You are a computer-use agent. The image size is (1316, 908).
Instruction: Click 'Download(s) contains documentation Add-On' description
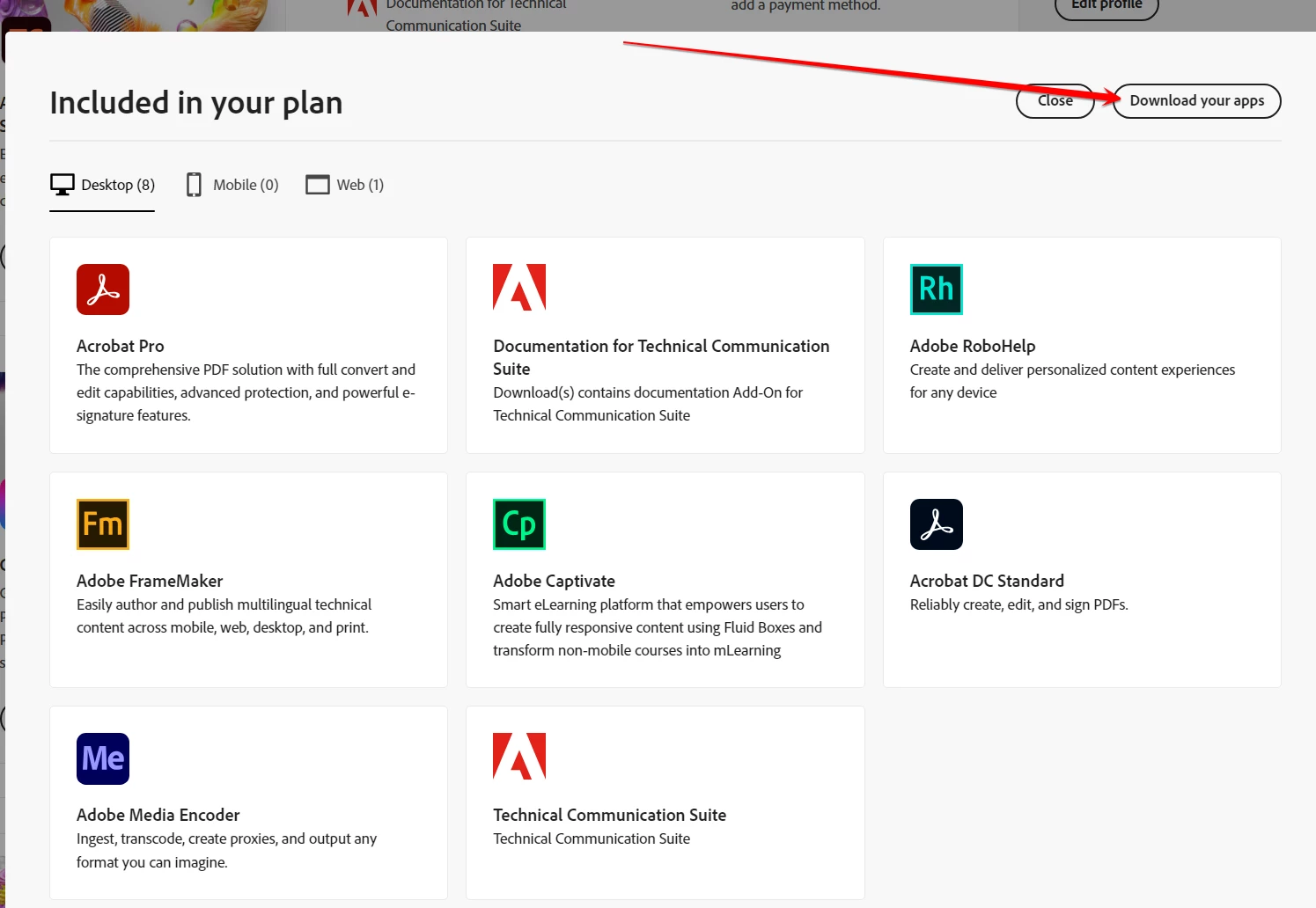click(648, 404)
